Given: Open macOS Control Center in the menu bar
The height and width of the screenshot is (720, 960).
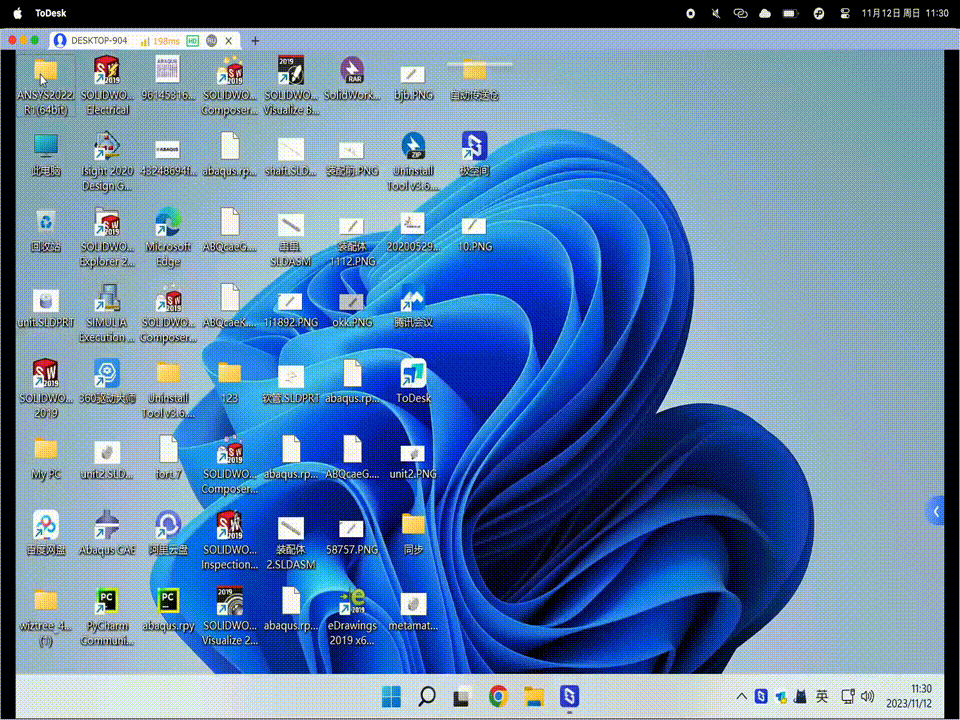Looking at the screenshot, I should [844, 13].
